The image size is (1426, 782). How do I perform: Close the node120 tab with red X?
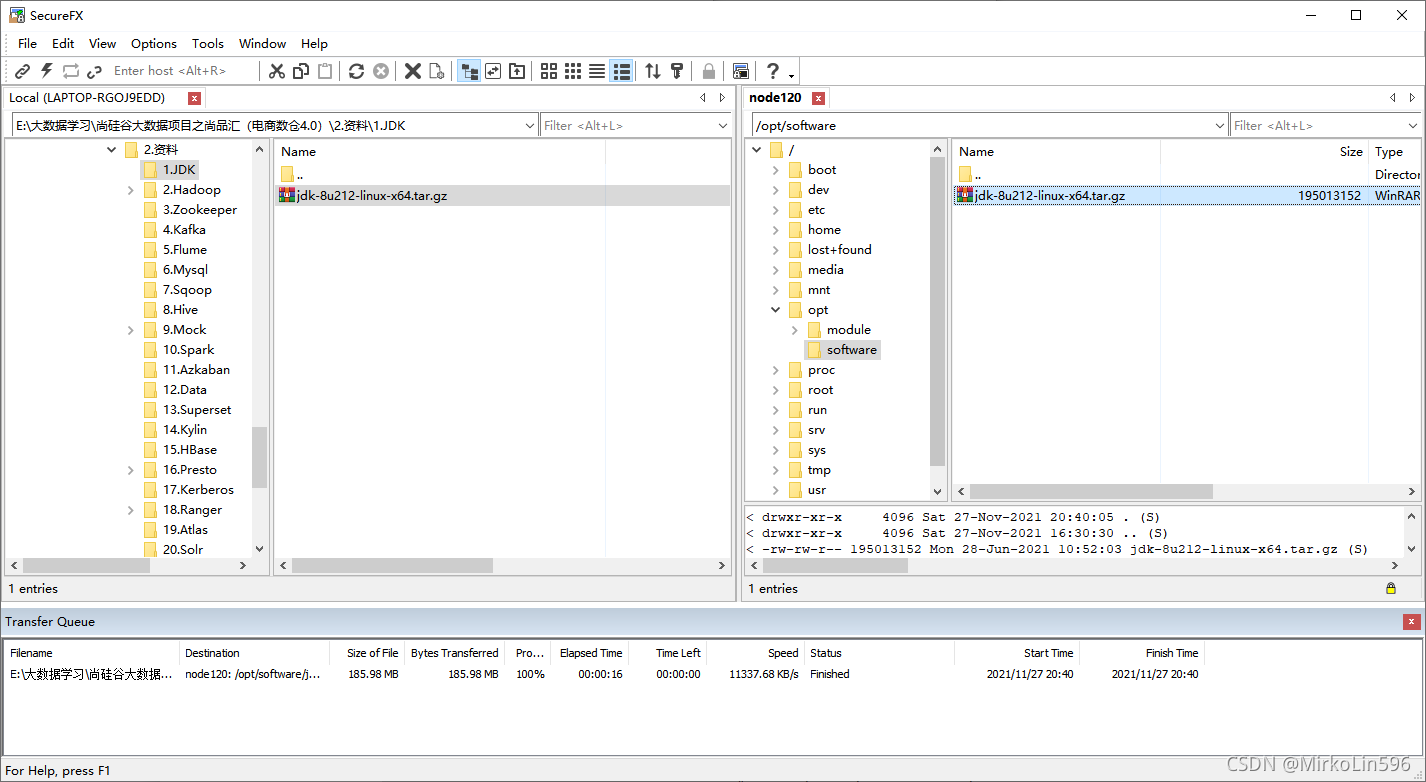[818, 98]
